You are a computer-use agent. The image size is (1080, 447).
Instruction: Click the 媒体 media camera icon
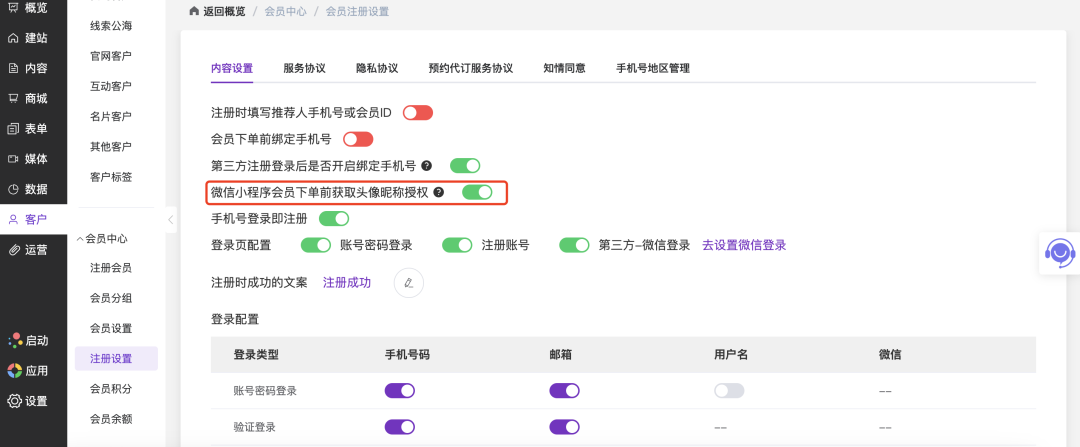(13, 158)
